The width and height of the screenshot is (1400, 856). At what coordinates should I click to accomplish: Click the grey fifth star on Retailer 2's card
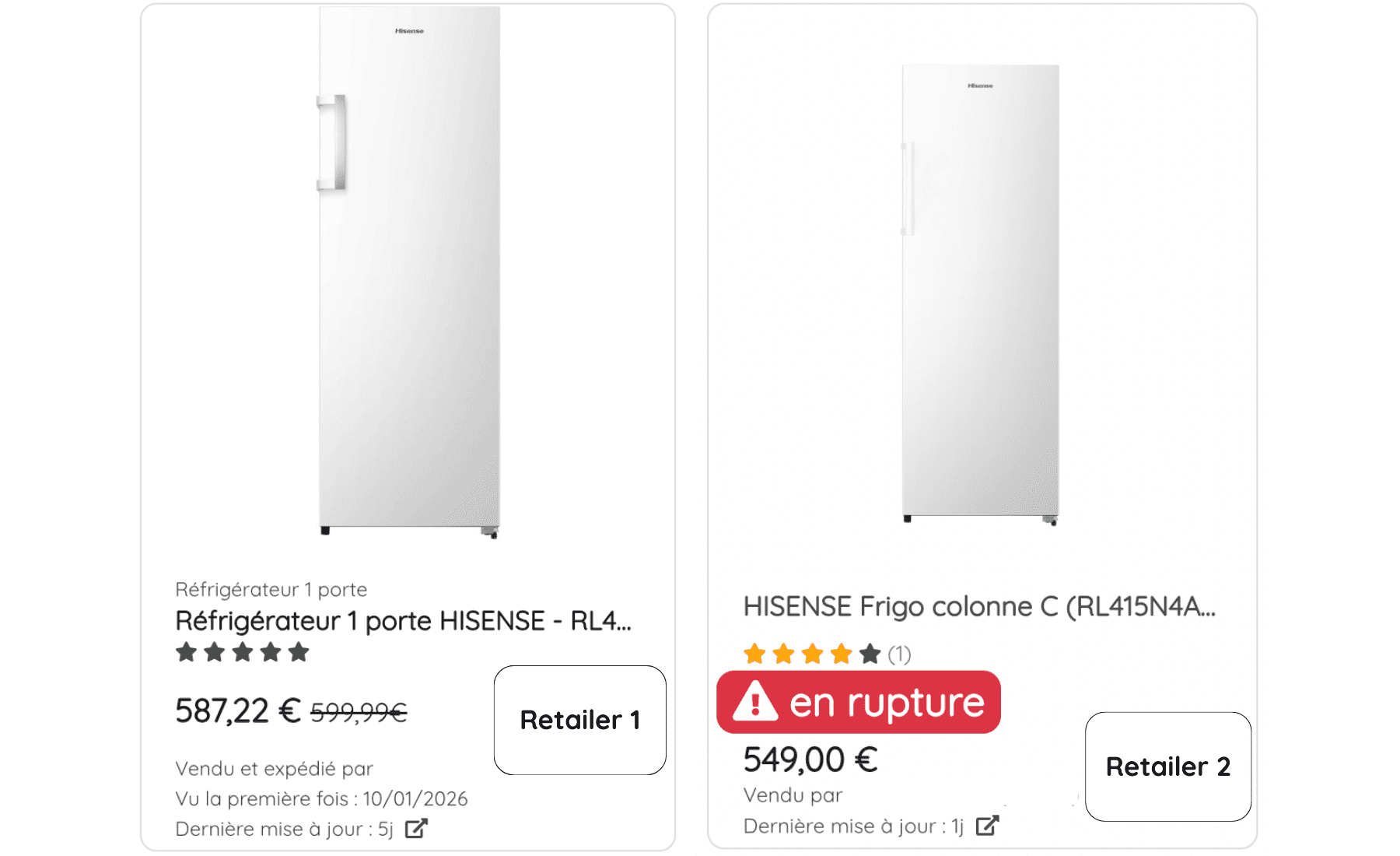(x=871, y=654)
